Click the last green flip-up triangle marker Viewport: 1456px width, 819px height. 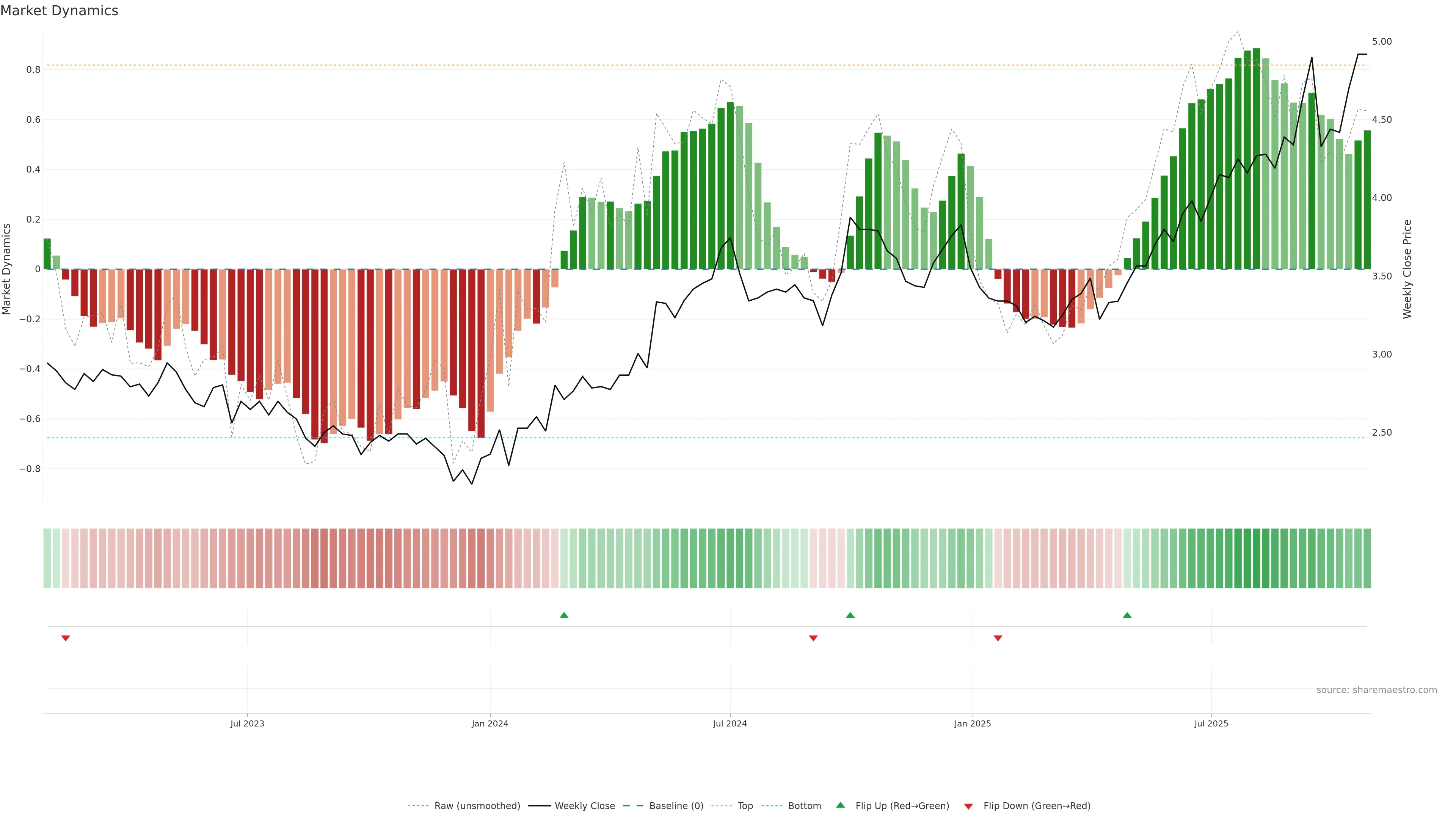click(1127, 615)
